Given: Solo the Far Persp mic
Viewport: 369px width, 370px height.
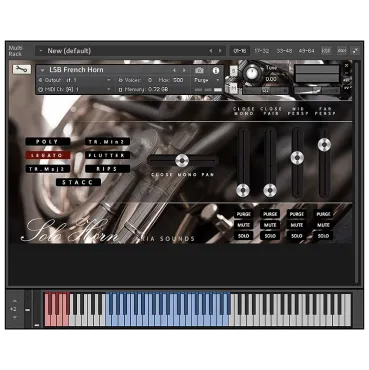Looking at the screenshot, I should [323, 236].
